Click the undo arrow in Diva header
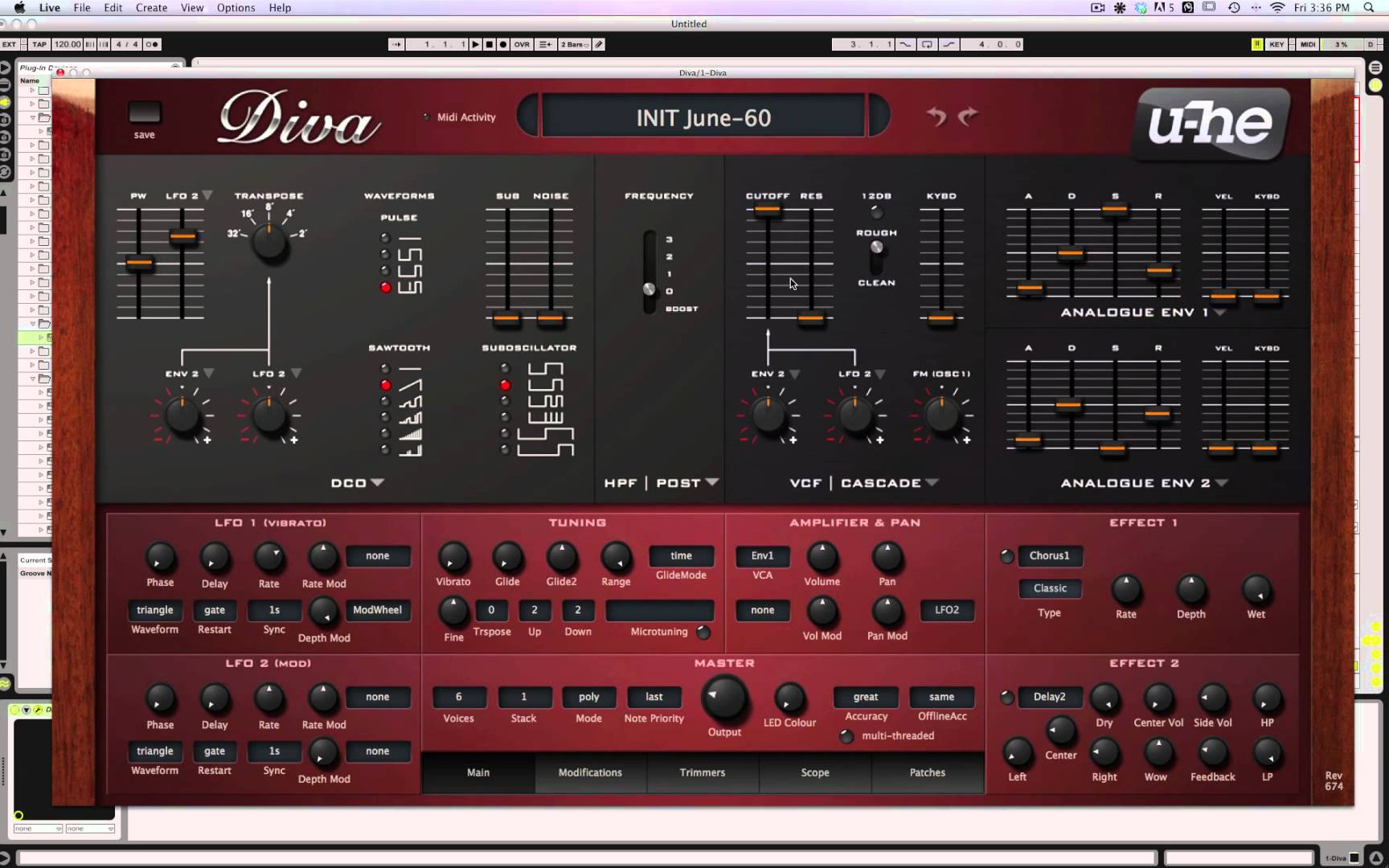 point(937,117)
